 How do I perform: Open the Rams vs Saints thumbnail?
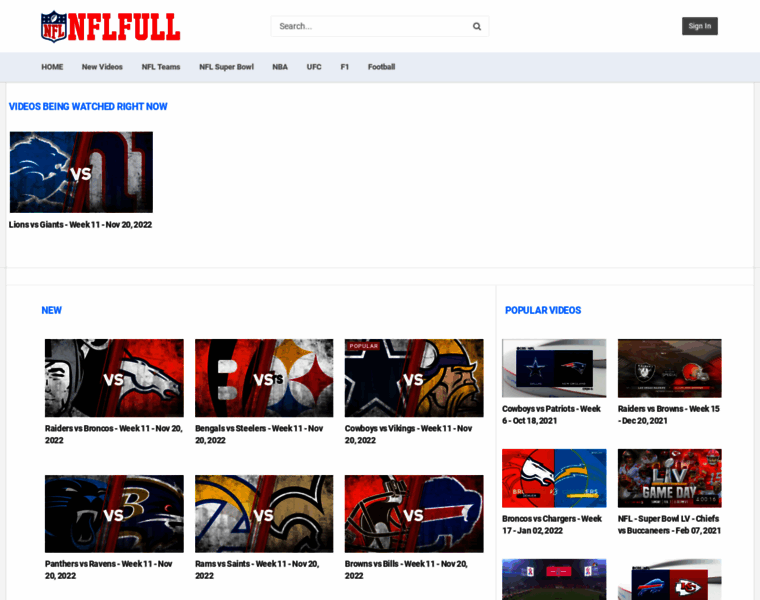[264, 514]
